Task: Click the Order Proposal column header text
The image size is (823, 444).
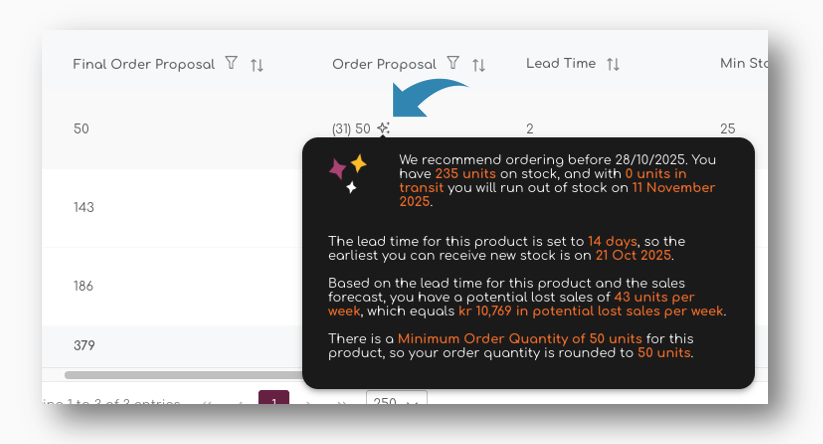Action: click(x=384, y=64)
